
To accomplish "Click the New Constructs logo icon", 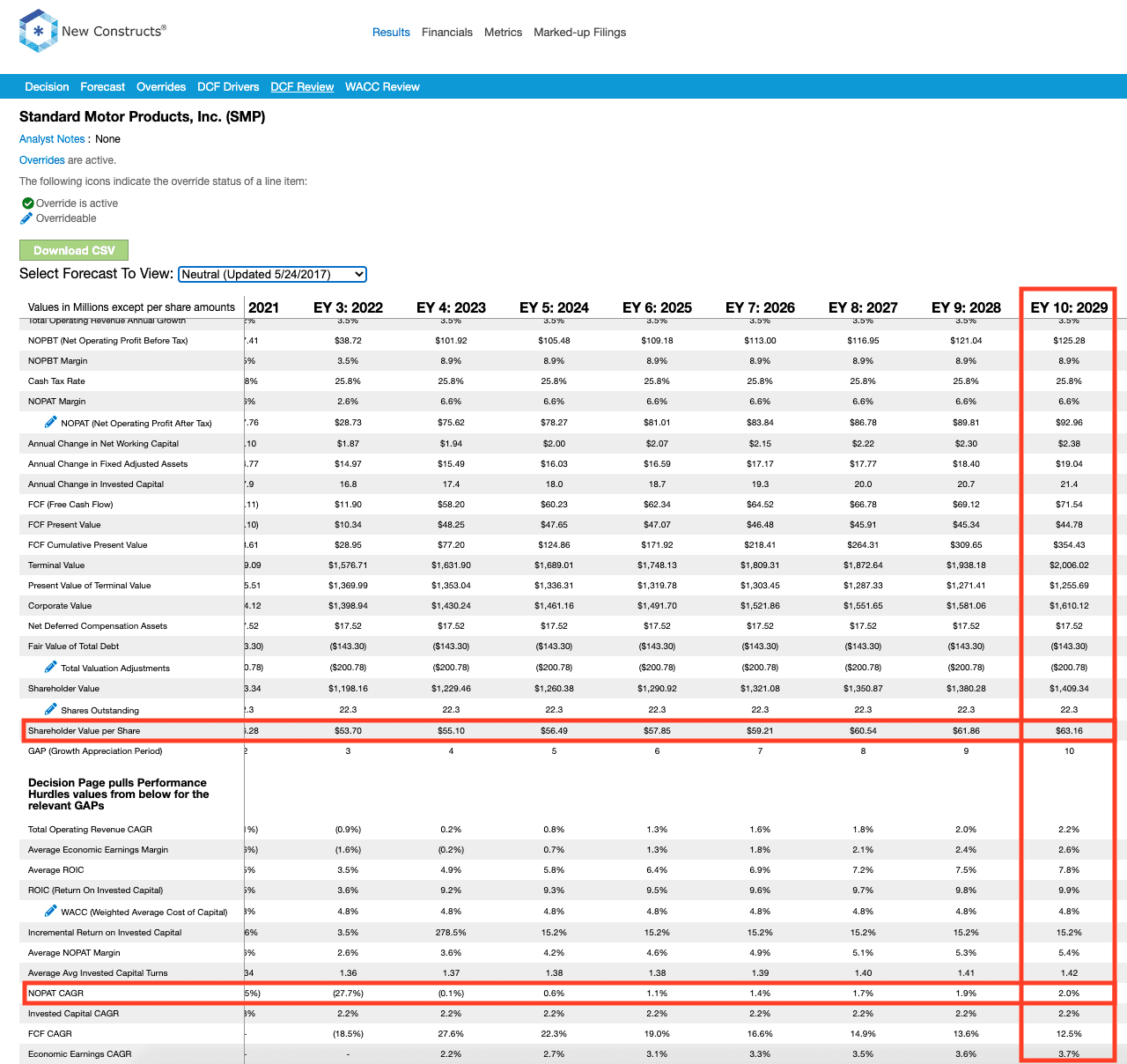I will 38,31.
